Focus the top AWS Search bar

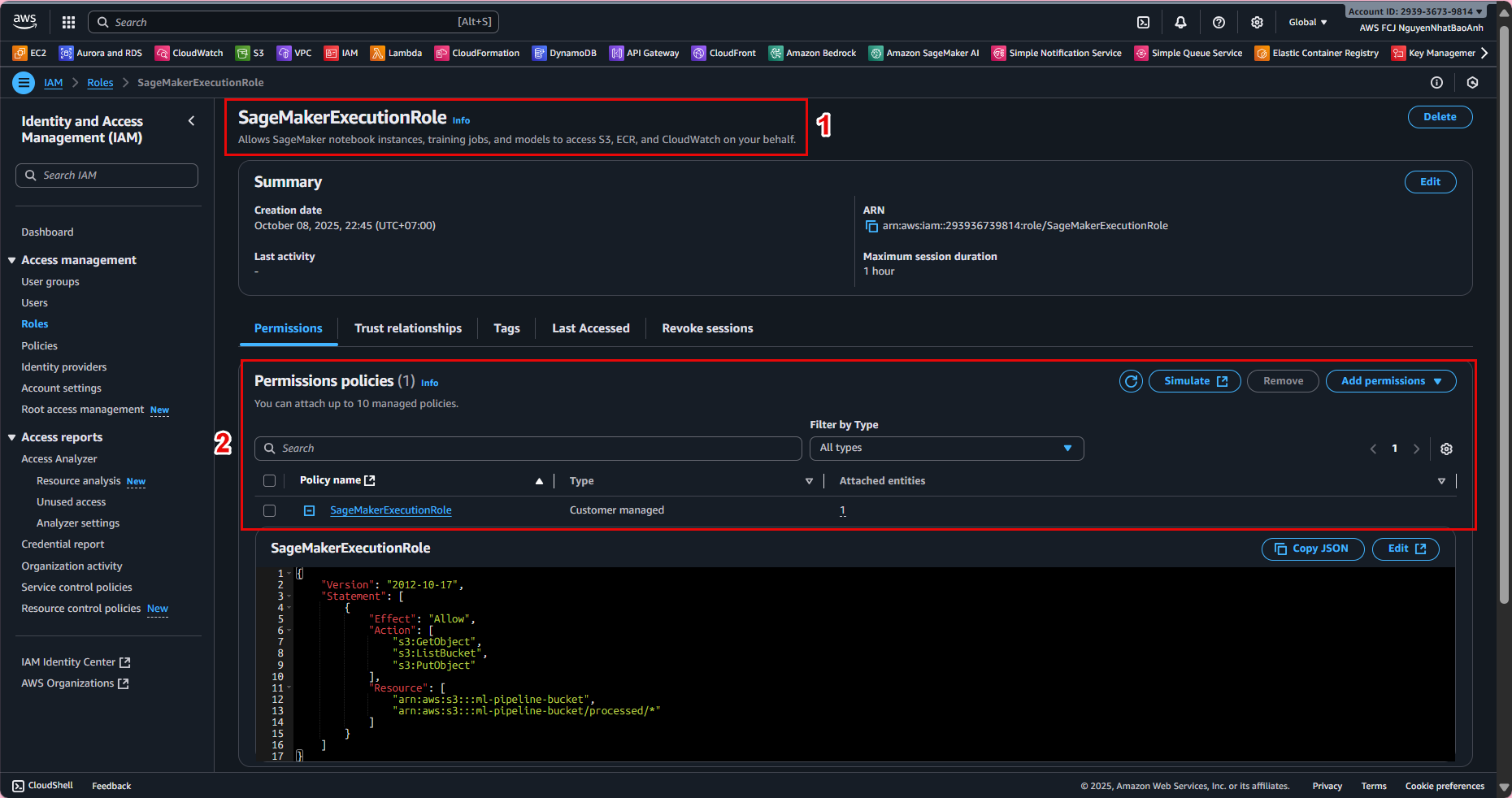[293, 22]
